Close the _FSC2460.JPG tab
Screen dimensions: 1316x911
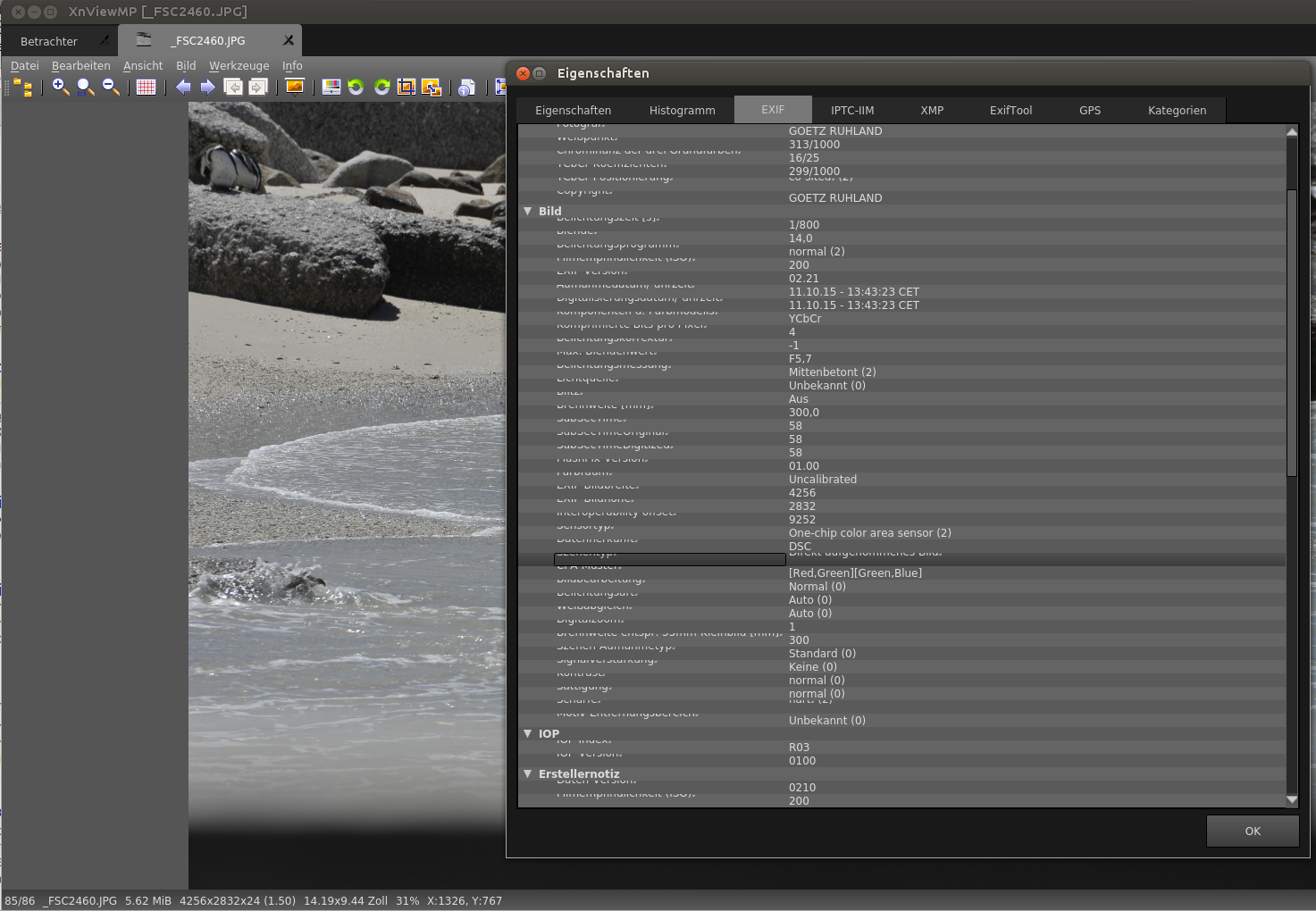288,40
